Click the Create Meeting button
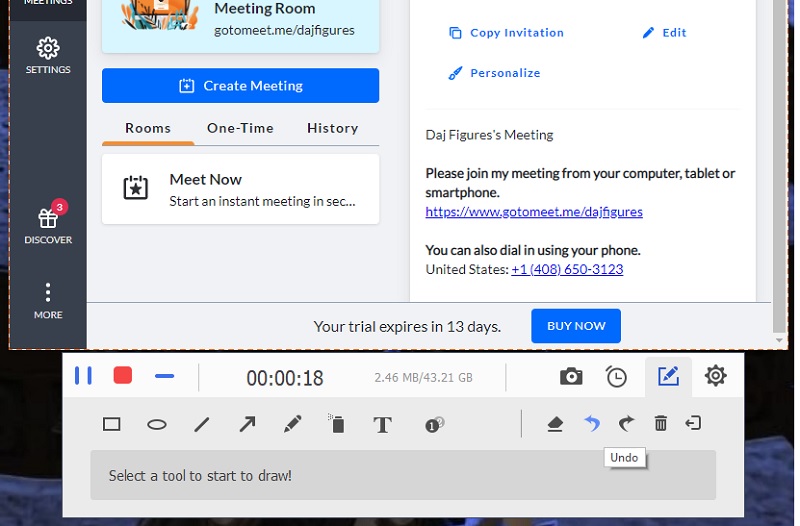Image resolution: width=800 pixels, height=526 pixels. pos(240,86)
